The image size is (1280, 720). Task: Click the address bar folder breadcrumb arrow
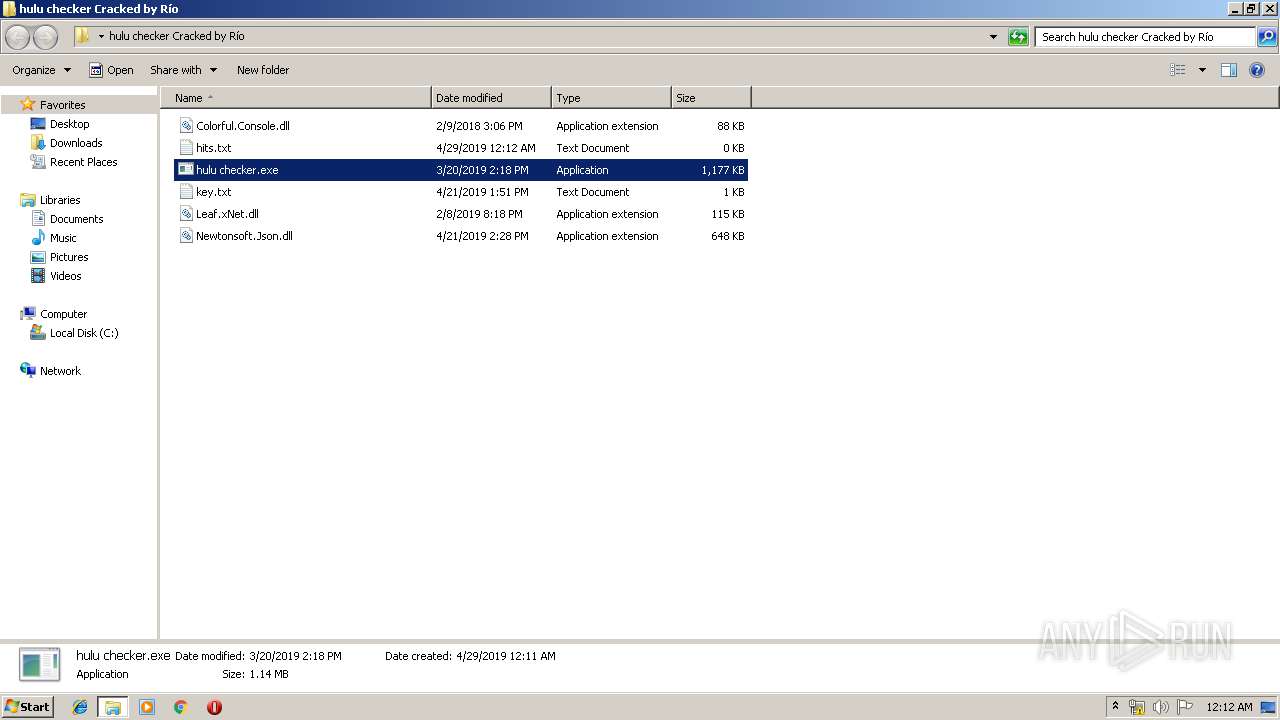click(x=101, y=37)
